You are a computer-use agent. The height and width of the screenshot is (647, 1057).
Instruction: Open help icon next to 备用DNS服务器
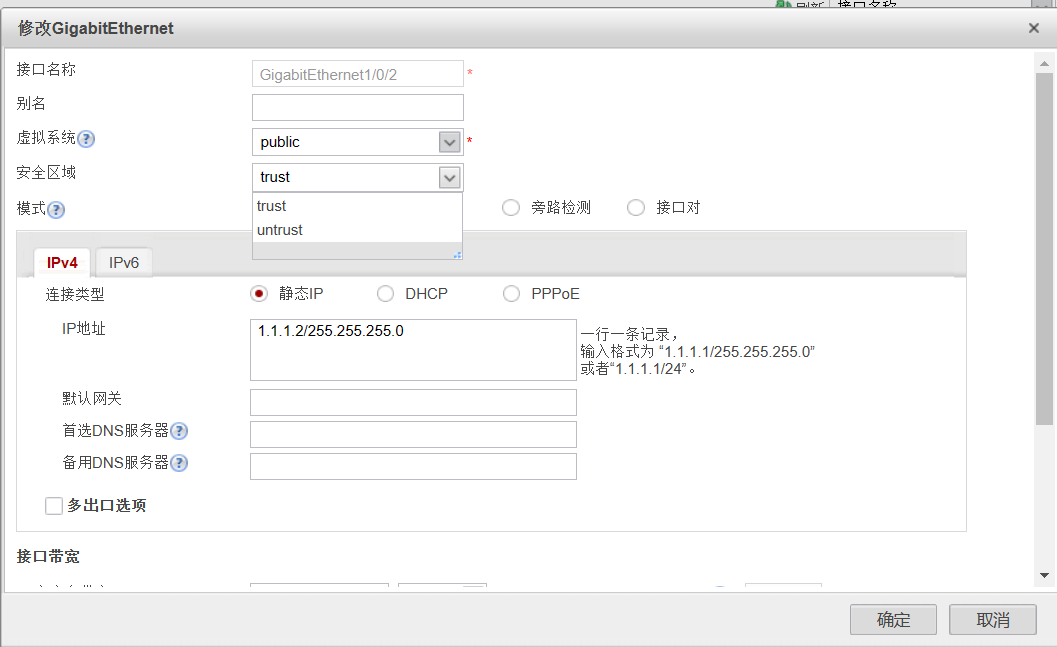[x=179, y=463]
